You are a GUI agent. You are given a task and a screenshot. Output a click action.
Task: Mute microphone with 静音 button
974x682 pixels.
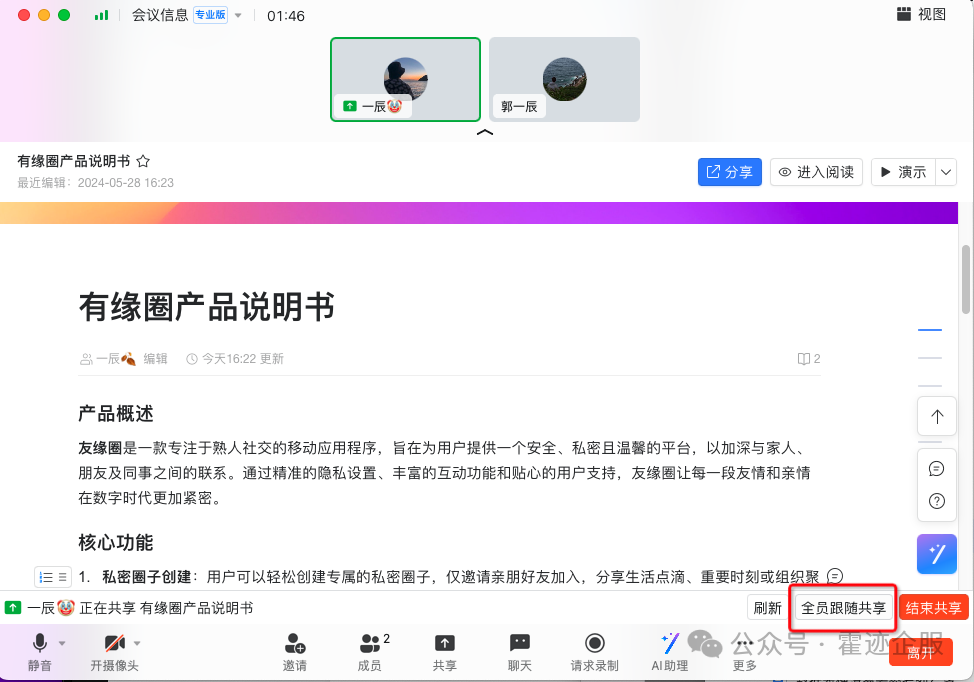click(40, 652)
